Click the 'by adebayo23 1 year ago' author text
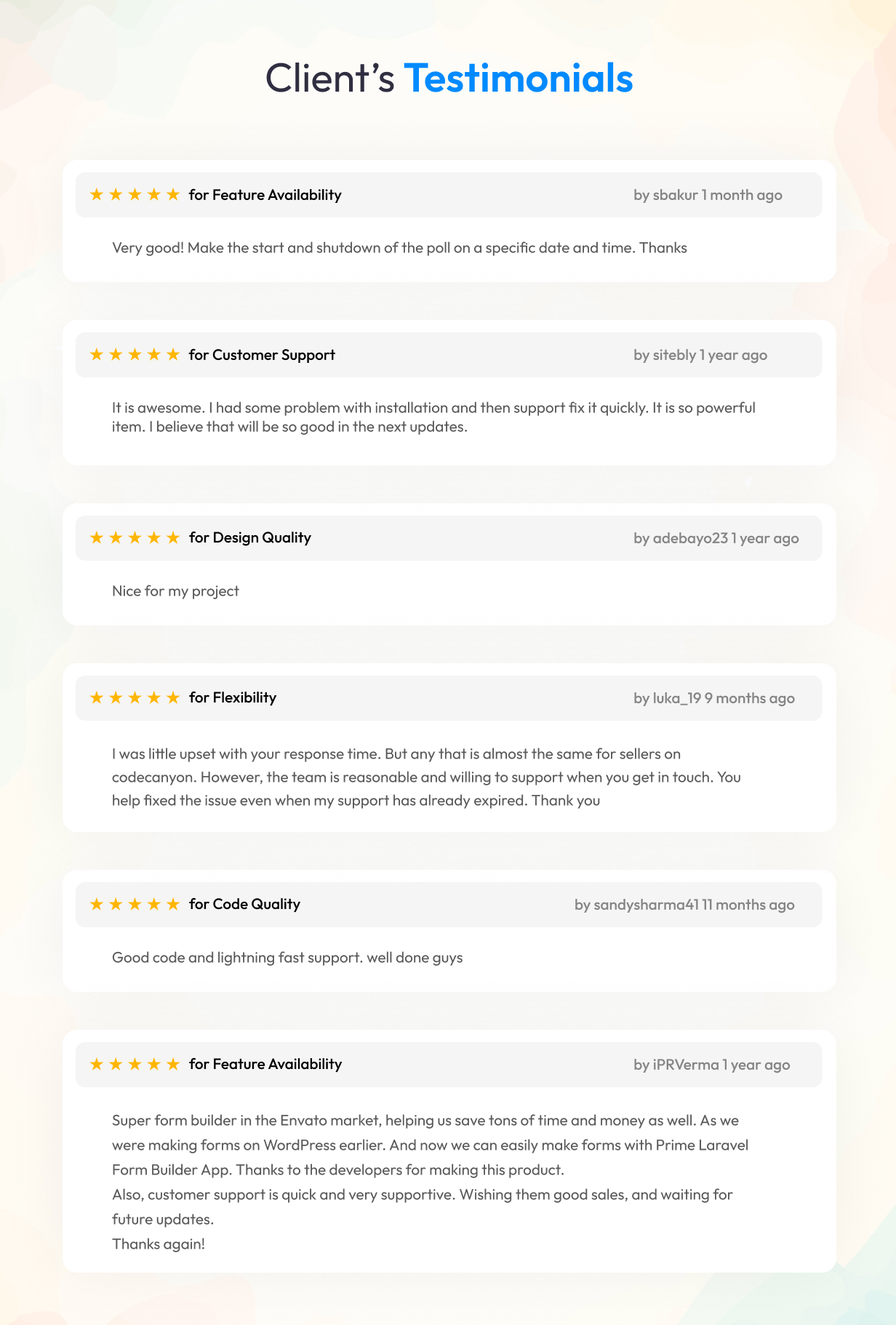The image size is (896, 1325). (716, 538)
